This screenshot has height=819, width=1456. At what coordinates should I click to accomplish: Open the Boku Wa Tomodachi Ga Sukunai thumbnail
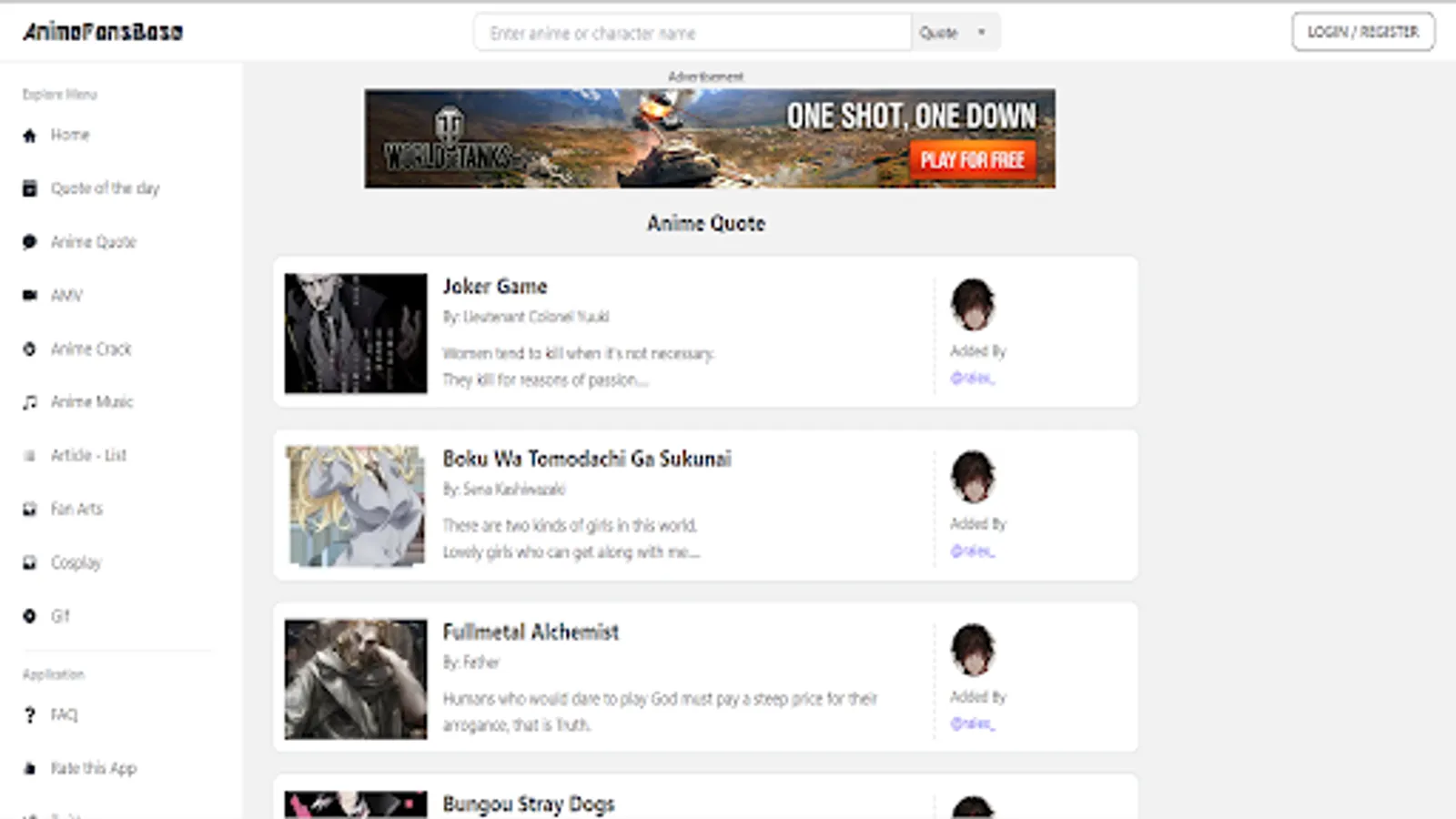(356, 506)
